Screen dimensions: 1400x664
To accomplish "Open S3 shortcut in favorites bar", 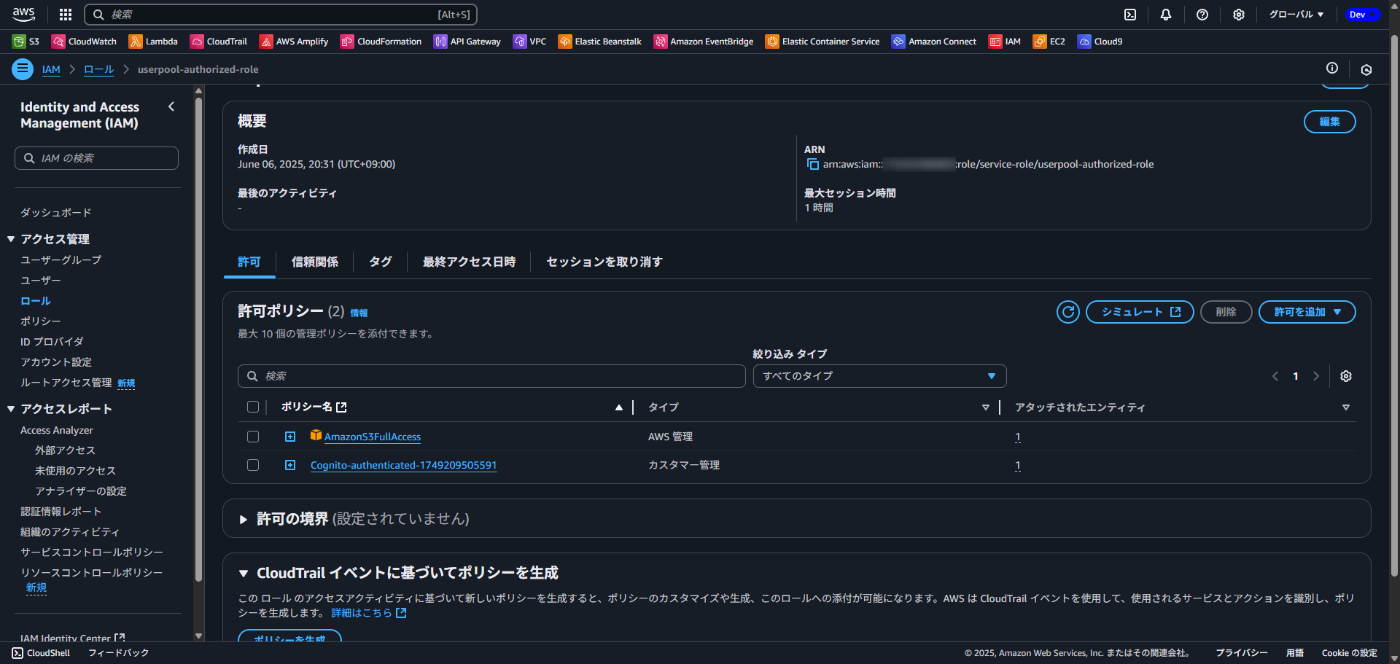I will click(26, 42).
